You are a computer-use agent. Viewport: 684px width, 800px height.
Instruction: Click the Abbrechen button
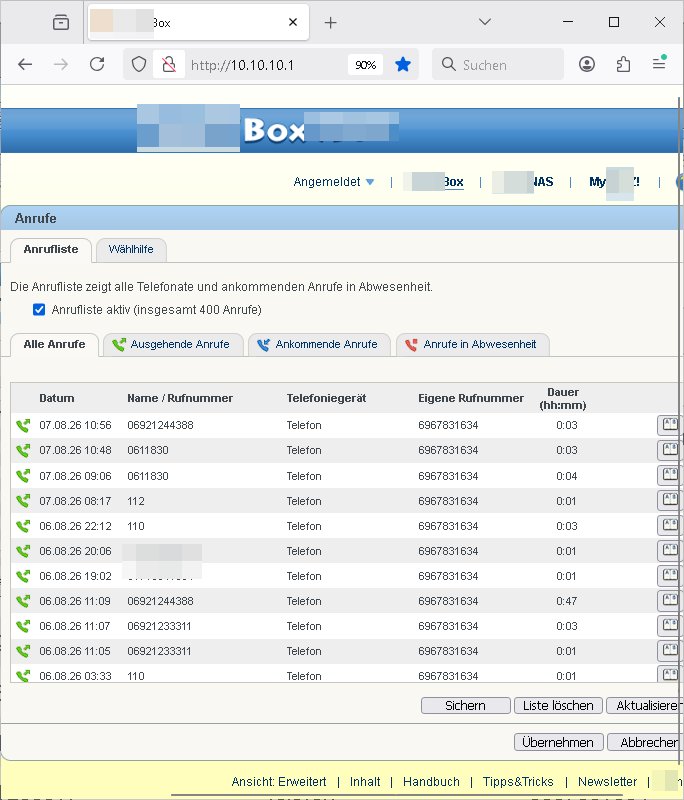(x=645, y=742)
